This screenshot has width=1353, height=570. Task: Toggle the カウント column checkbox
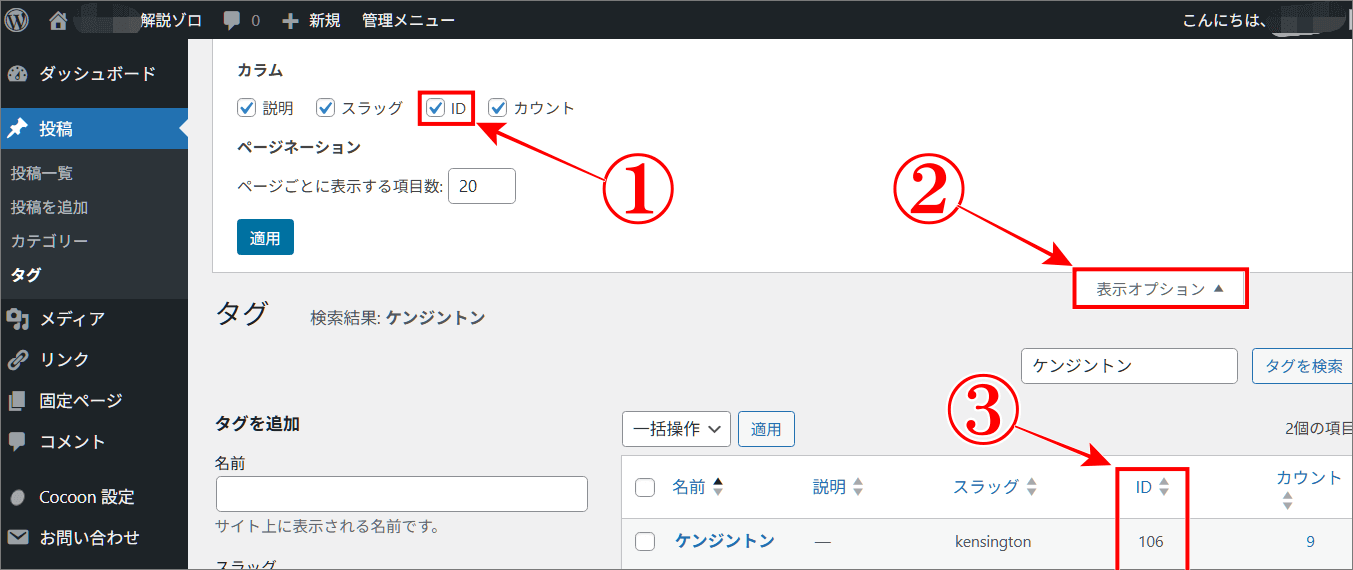(498, 108)
